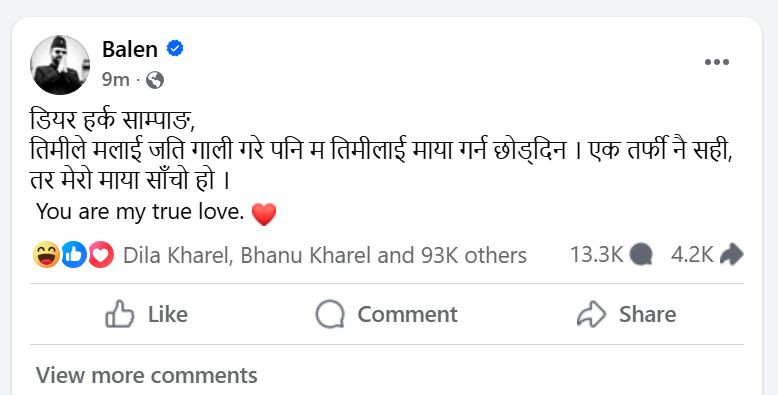
Task: Click the blue verified badge beside Balen
Action: click(x=175, y=49)
